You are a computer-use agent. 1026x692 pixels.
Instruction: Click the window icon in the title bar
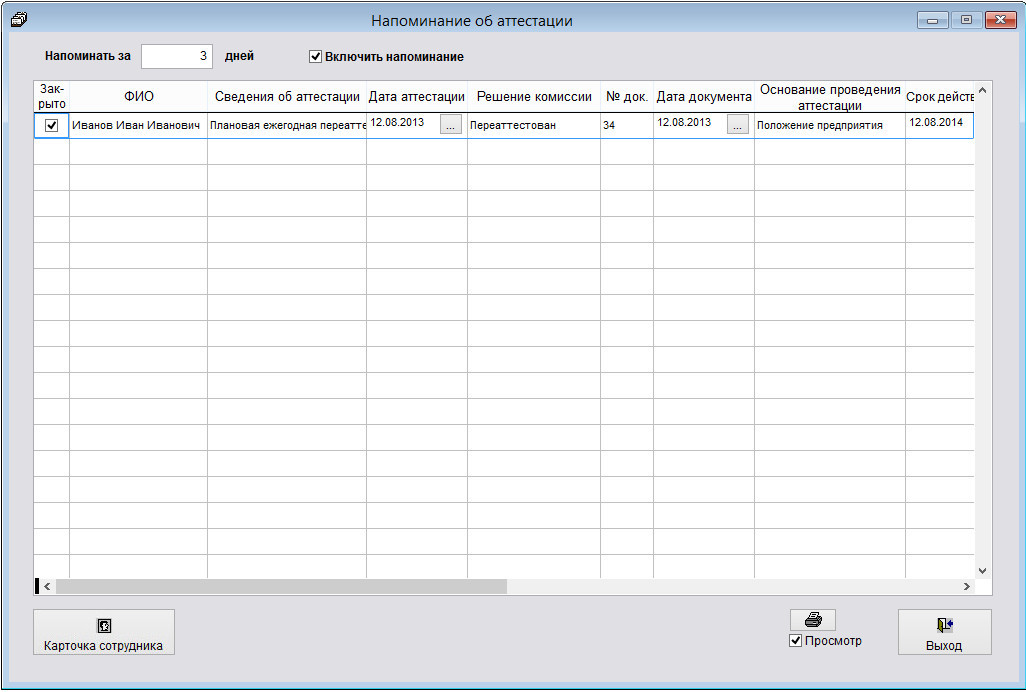(x=17, y=19)
